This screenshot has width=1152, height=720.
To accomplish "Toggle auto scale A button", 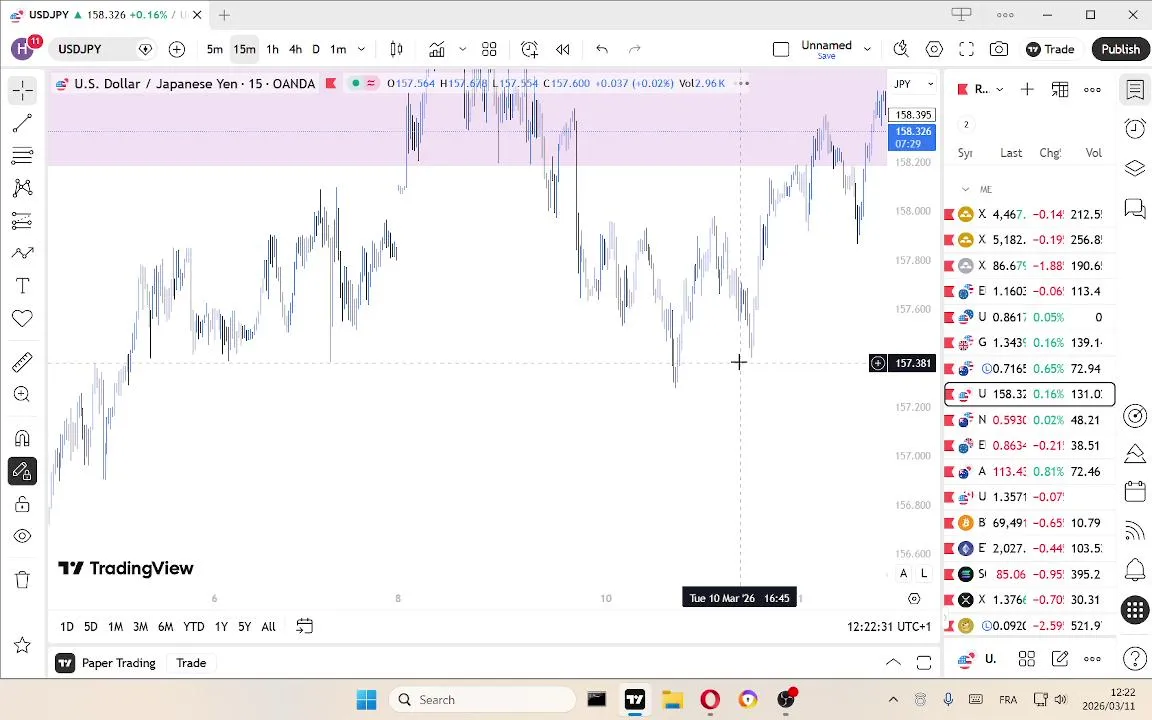I will pos(904,574).
